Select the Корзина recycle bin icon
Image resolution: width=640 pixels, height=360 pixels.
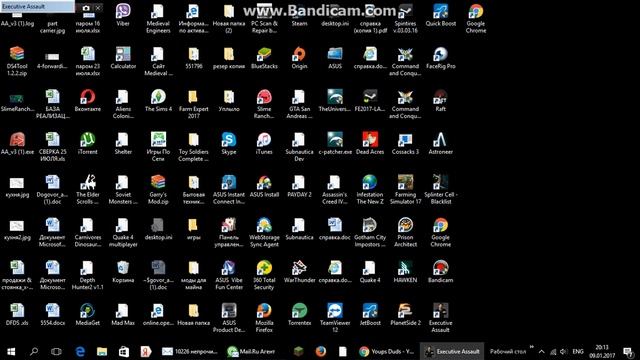123,272
